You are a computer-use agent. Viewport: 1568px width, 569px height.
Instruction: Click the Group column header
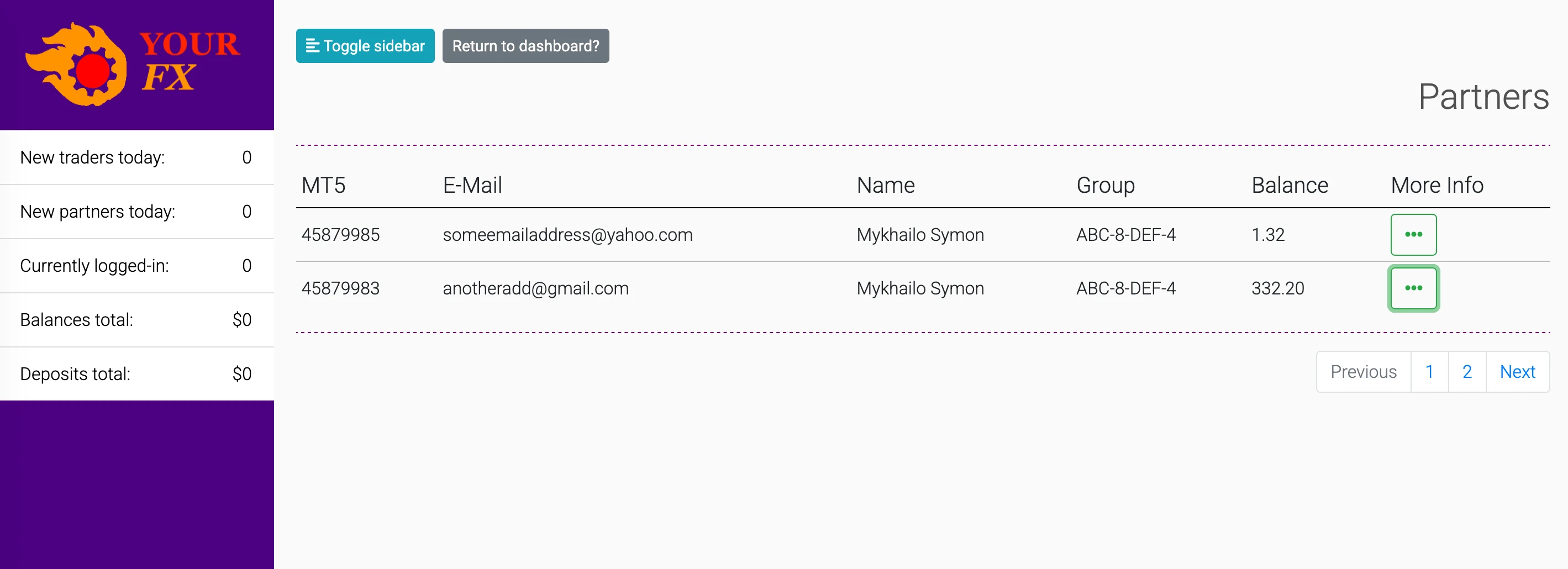[x=1106, y=185]
